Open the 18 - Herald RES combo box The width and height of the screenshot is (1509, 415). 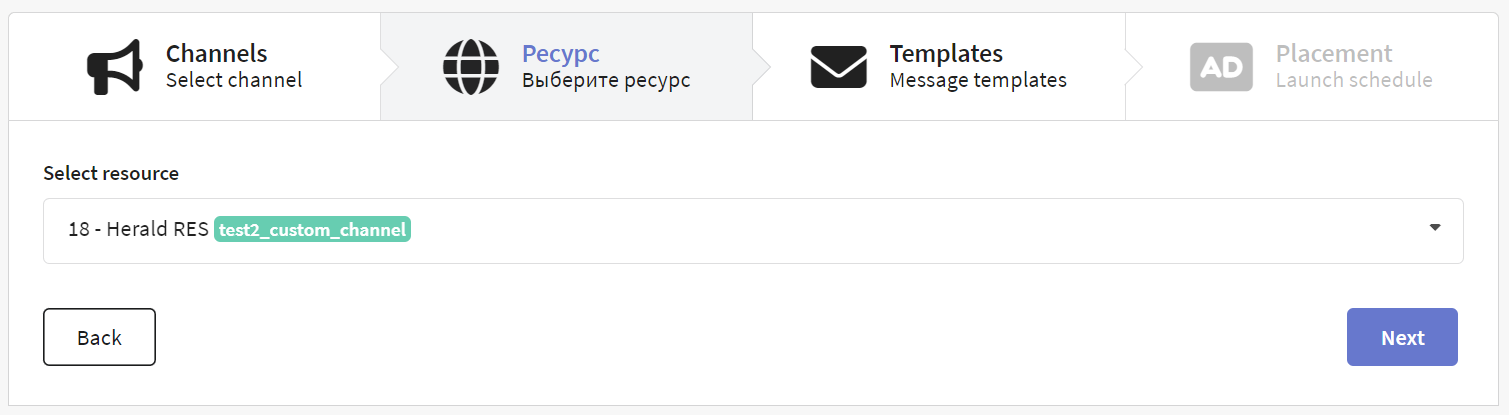[753, 231]
